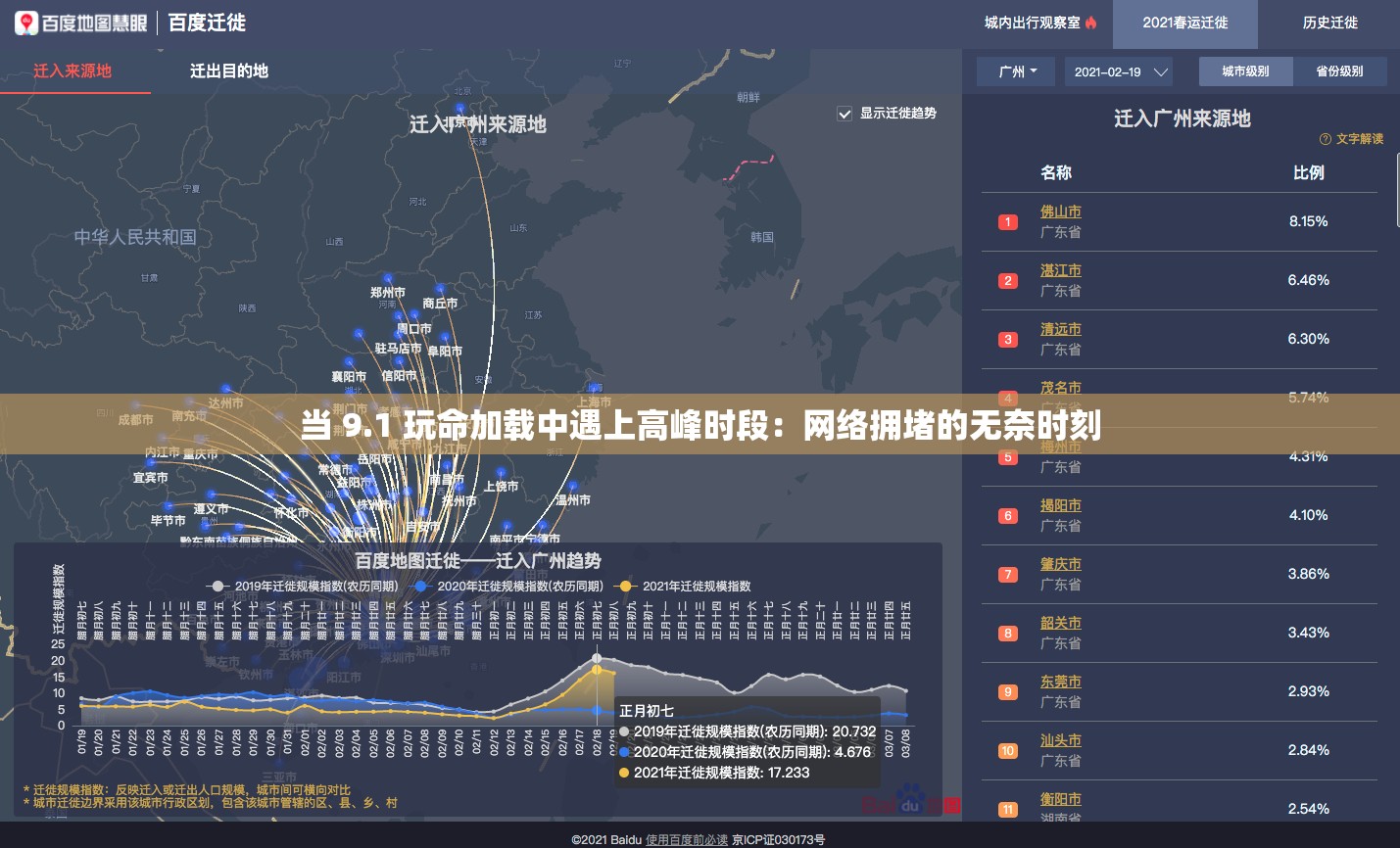
Task: Click the 6.46% value for 湛江市
Action: (1309, 280)
